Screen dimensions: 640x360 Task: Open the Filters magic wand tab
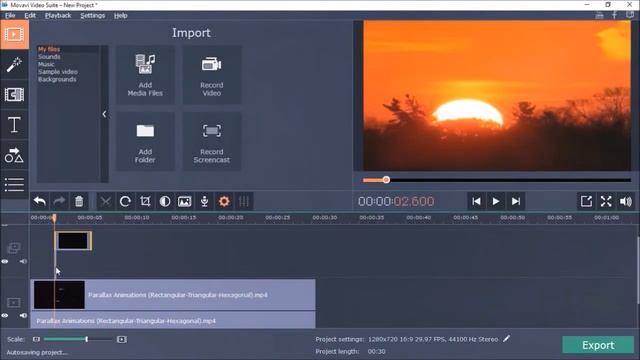pos(14,64)
